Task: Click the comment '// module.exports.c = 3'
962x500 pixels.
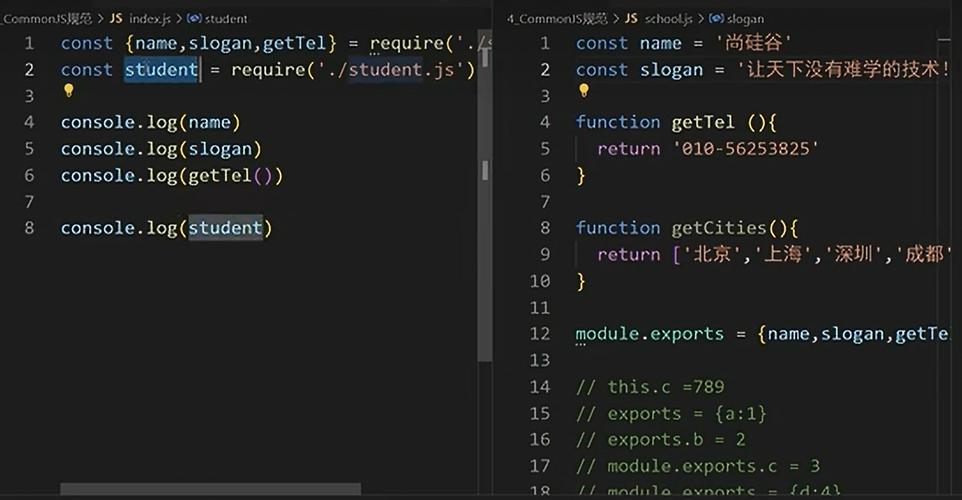Action: pyautogui.click(x=698, y=466)
